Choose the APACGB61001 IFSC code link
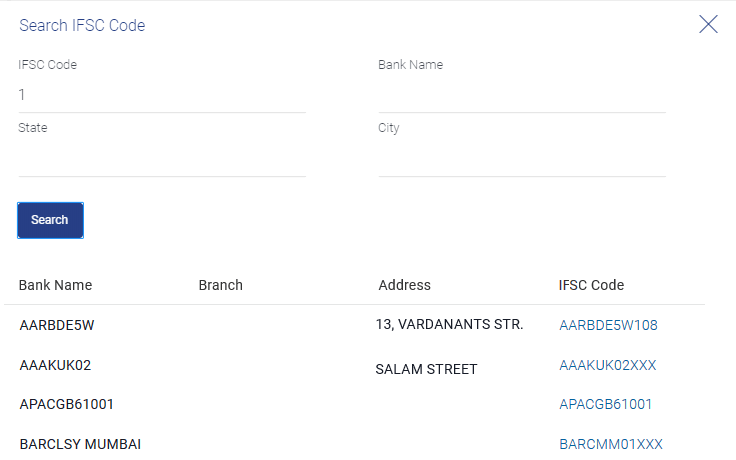This screenshot has height=460, width=736. 605,404
